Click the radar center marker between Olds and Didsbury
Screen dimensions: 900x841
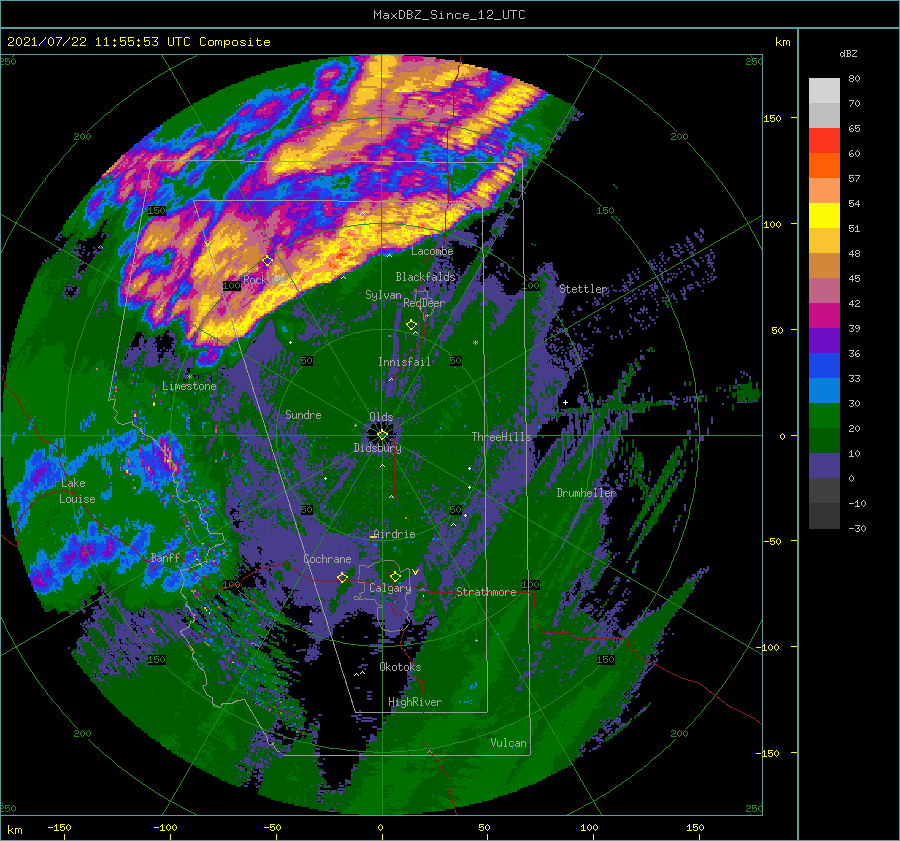(382, 435)
